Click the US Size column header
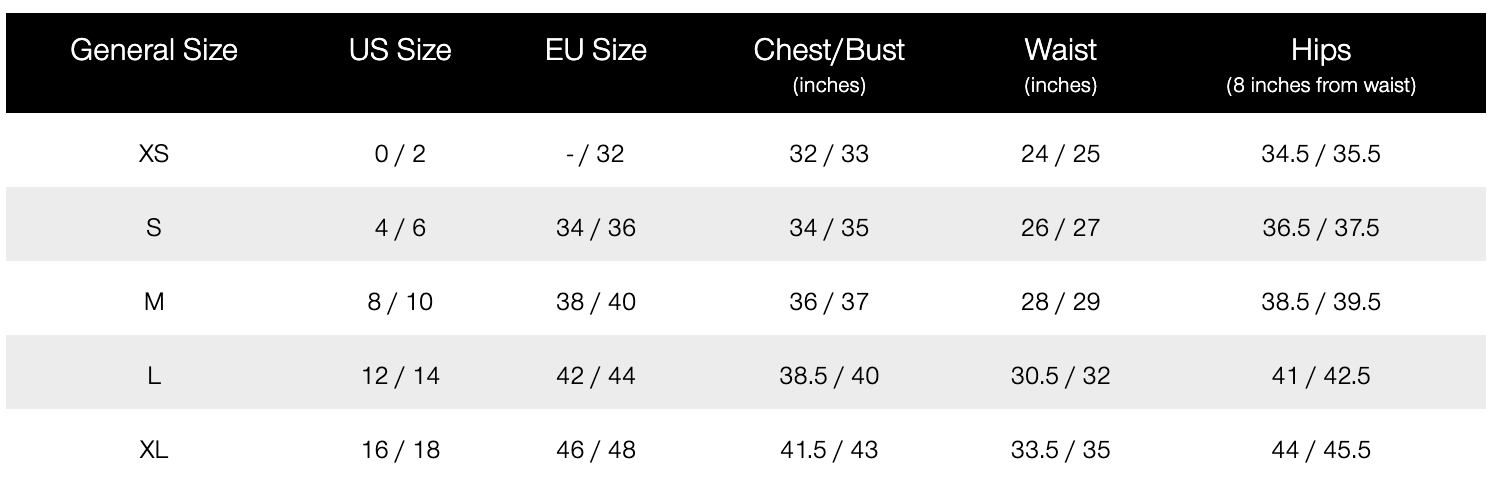 pos(400,50)
